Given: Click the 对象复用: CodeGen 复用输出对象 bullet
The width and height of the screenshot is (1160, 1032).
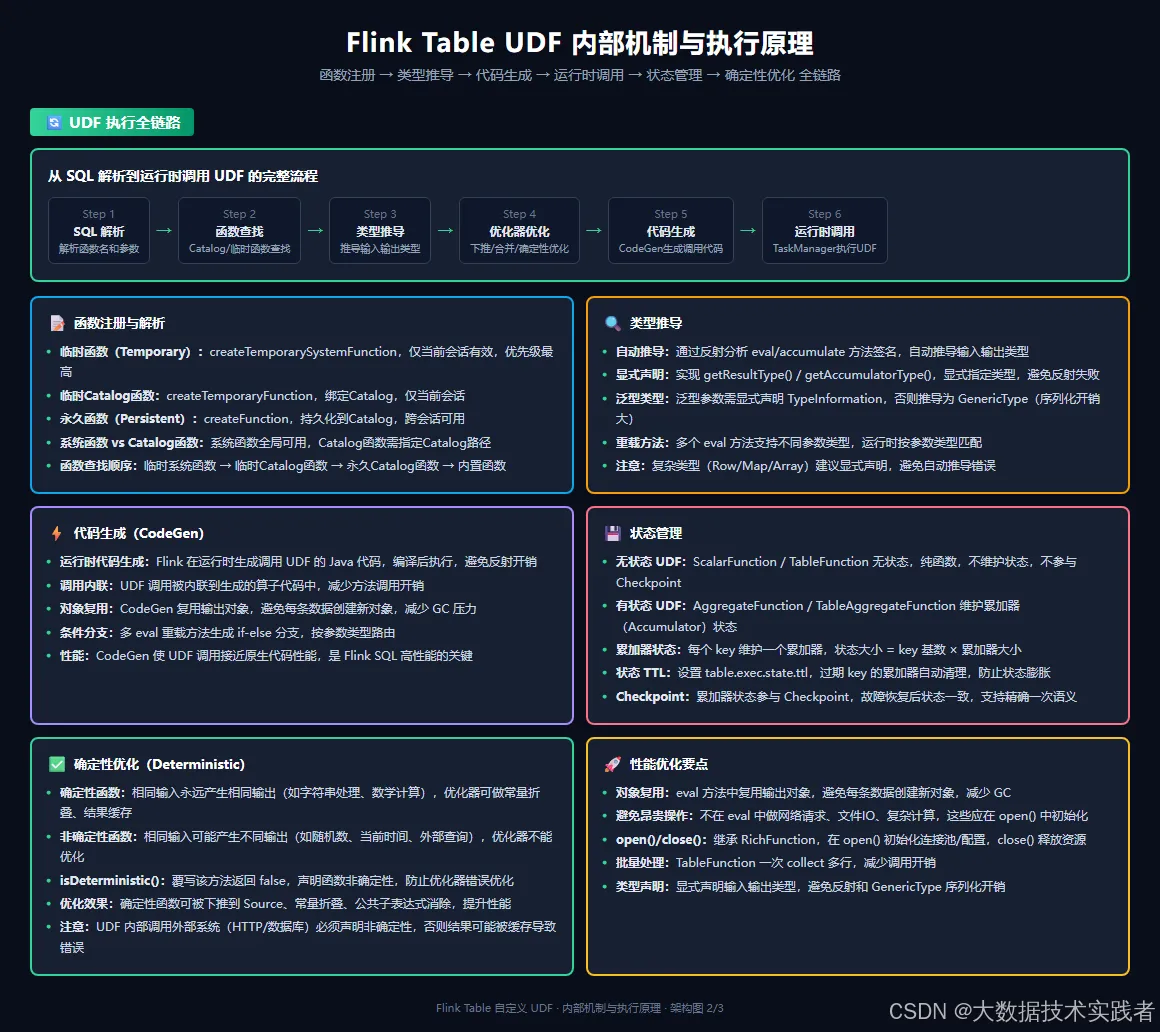Looking at the screenshot, I should (x=268, y=608).
